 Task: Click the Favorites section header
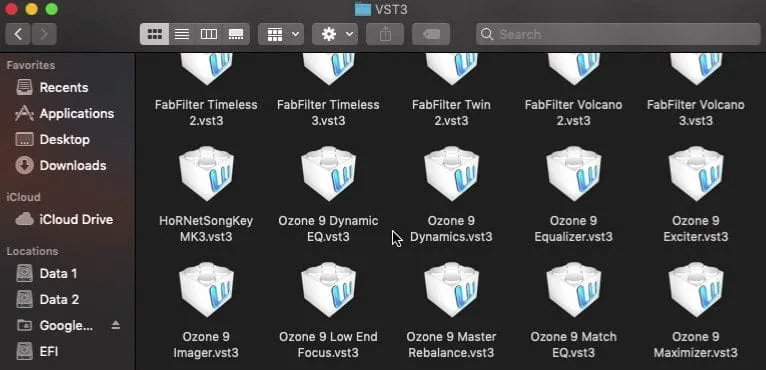point(31,65)
